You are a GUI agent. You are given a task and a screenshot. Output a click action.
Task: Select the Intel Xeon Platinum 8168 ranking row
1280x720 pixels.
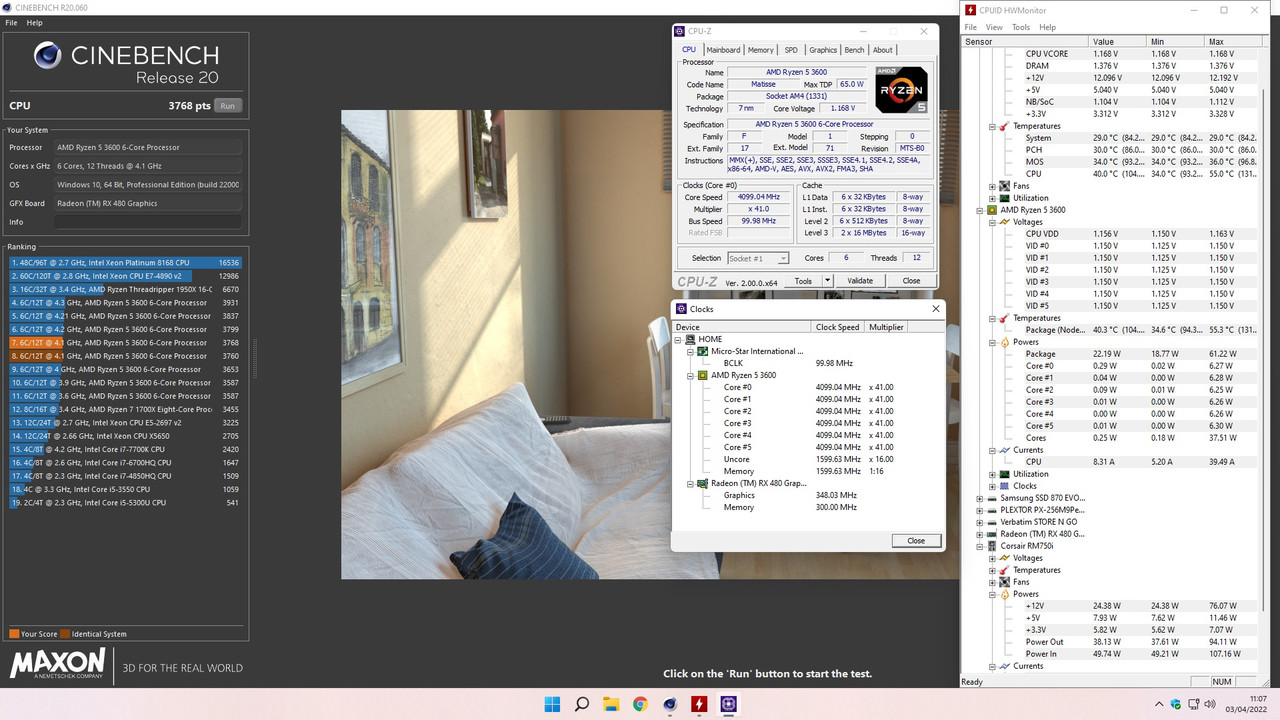[125, 262]
